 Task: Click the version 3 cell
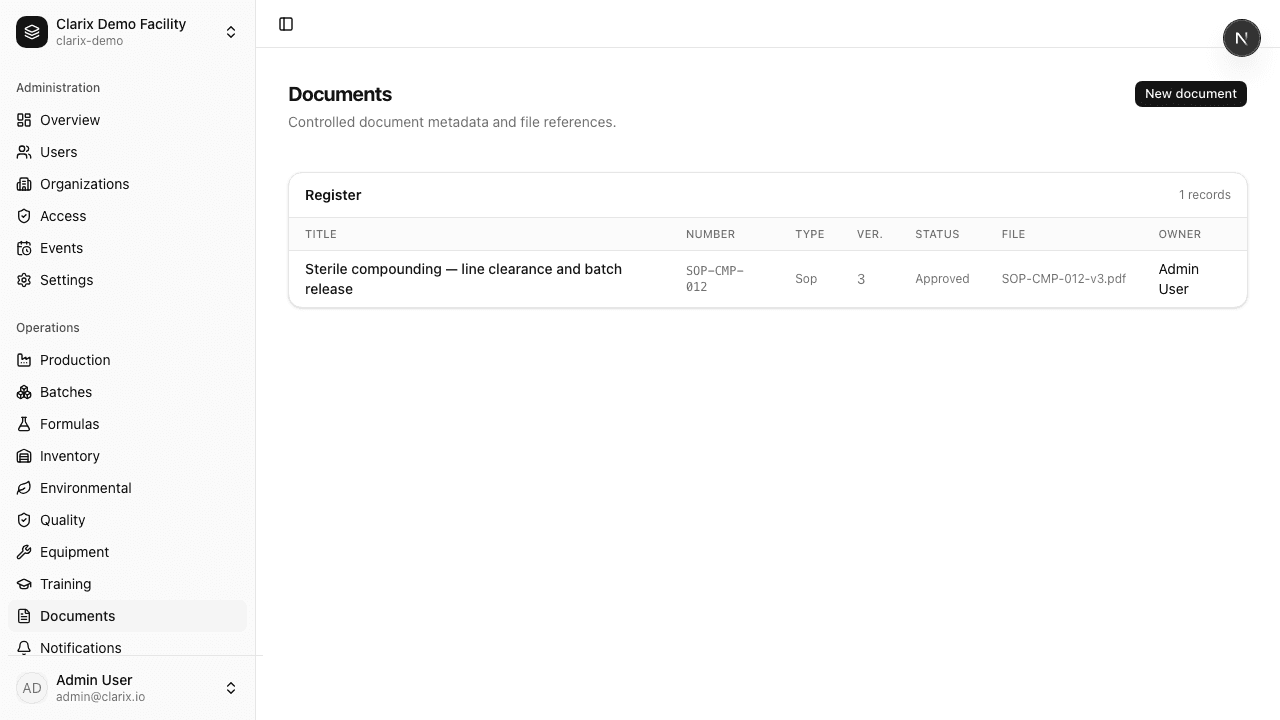click(861, 279)
